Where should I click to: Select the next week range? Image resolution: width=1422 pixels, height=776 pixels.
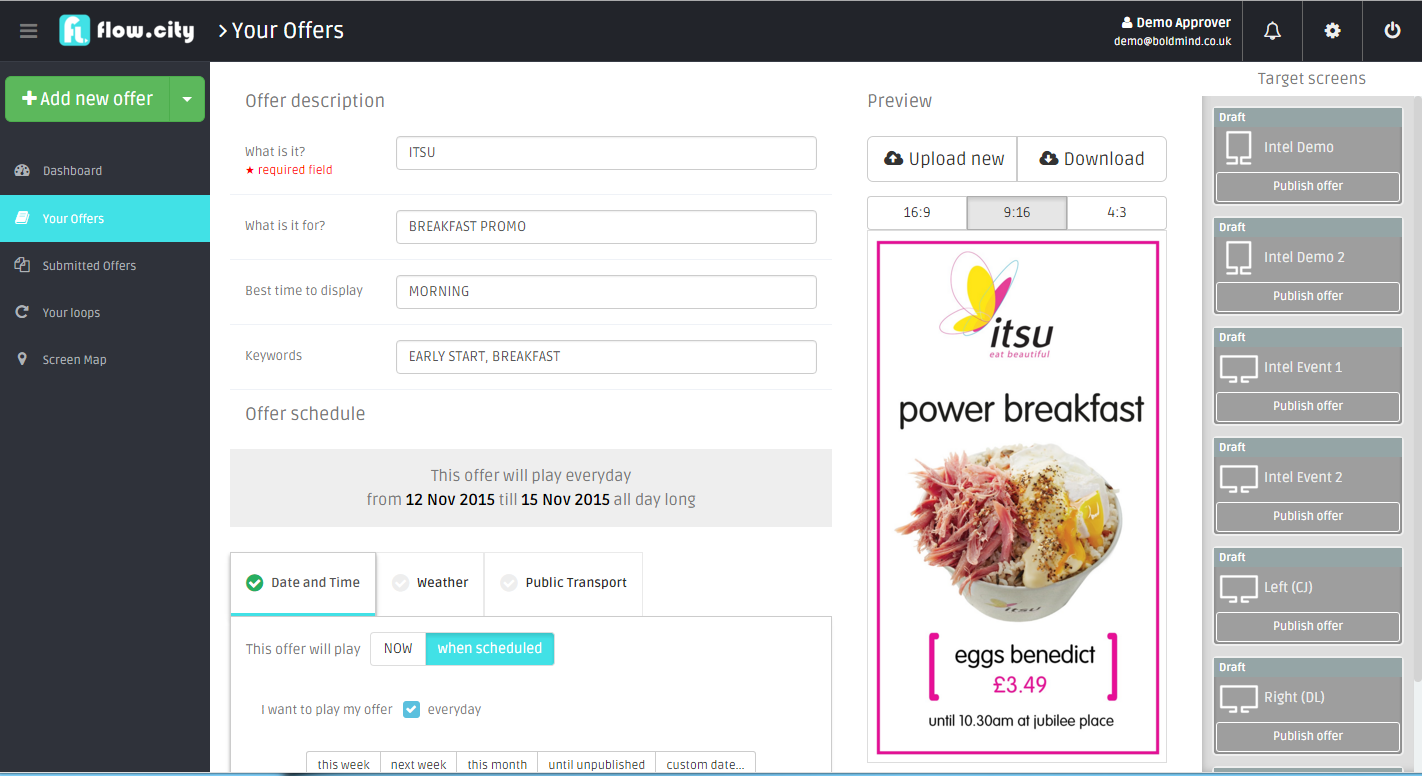click(418, 764)
